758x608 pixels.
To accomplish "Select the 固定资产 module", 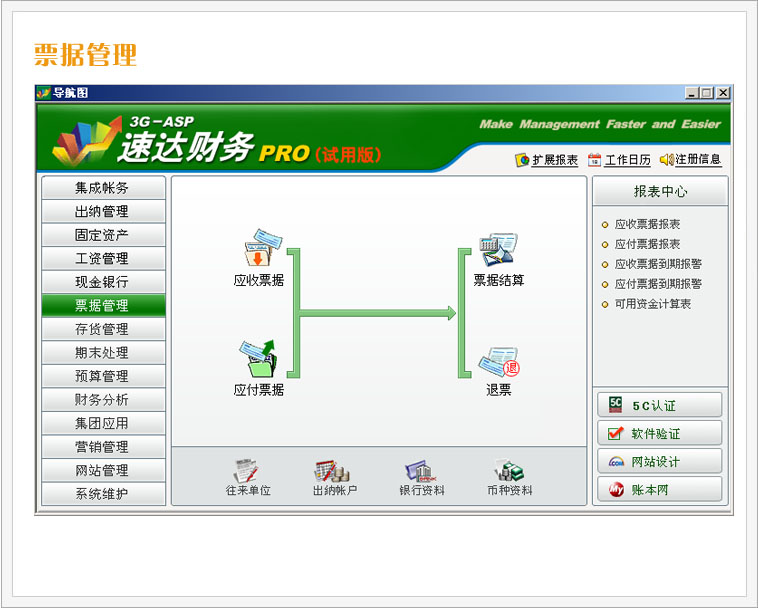I will pyautogui.click(x=103, y=235).
